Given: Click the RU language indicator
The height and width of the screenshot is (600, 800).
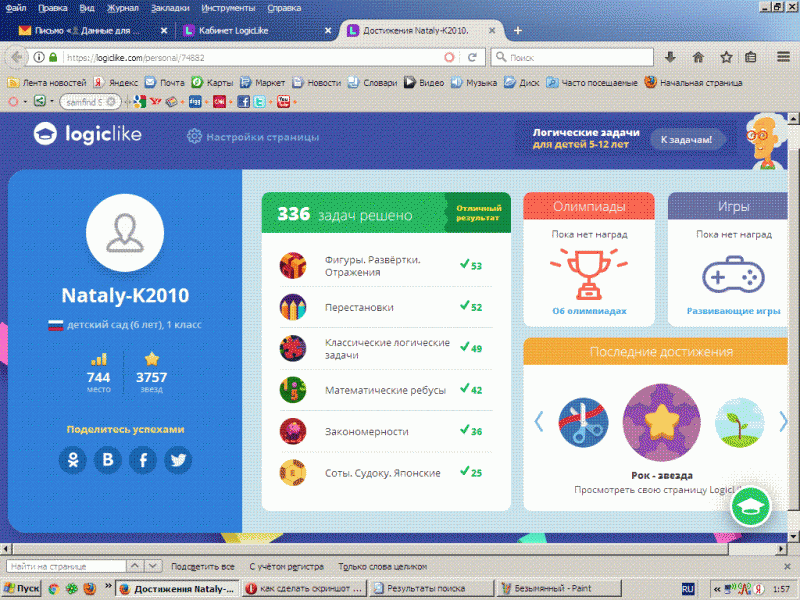Looking at the screenshot, I should click(x=688, y=589).
